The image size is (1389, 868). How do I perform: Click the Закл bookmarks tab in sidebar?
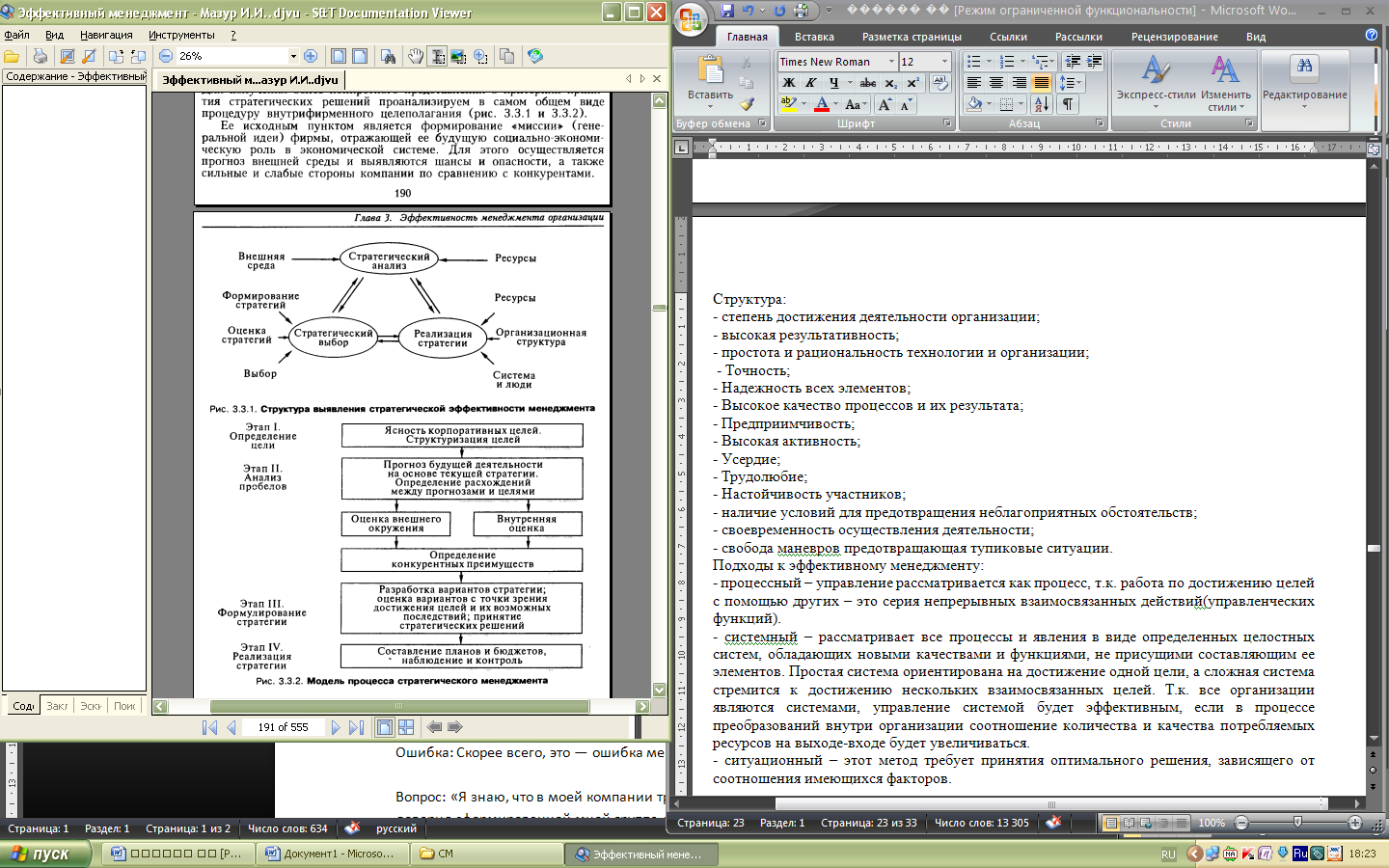(x=57, y=706)
